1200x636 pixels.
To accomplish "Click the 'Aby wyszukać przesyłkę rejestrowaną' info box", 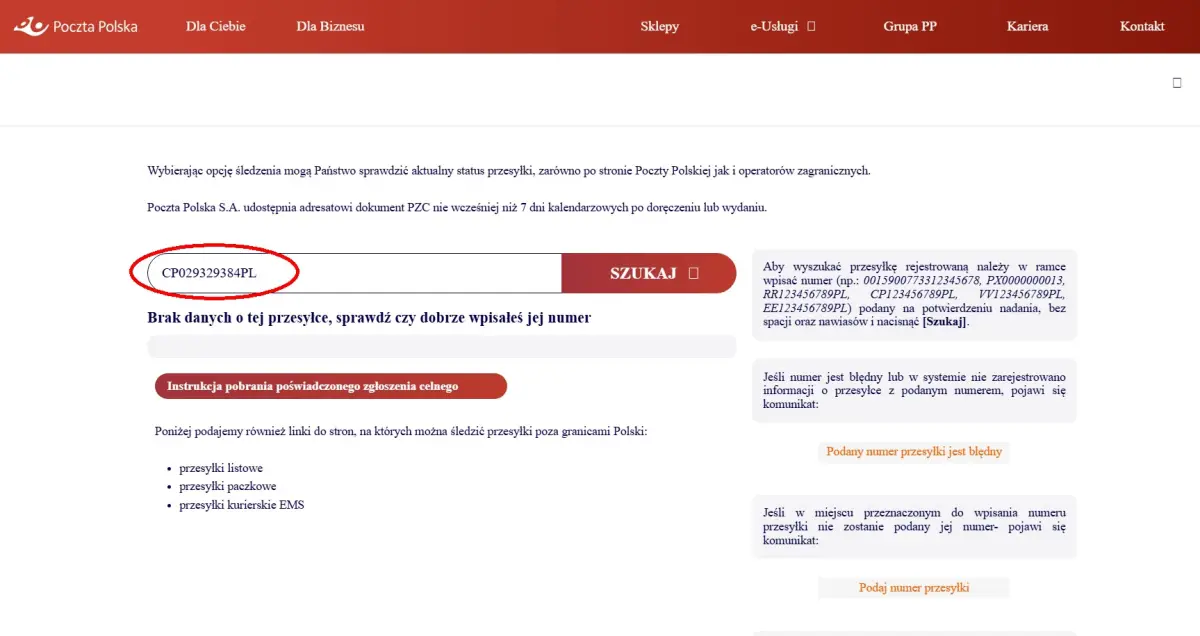I will point(914,294).
